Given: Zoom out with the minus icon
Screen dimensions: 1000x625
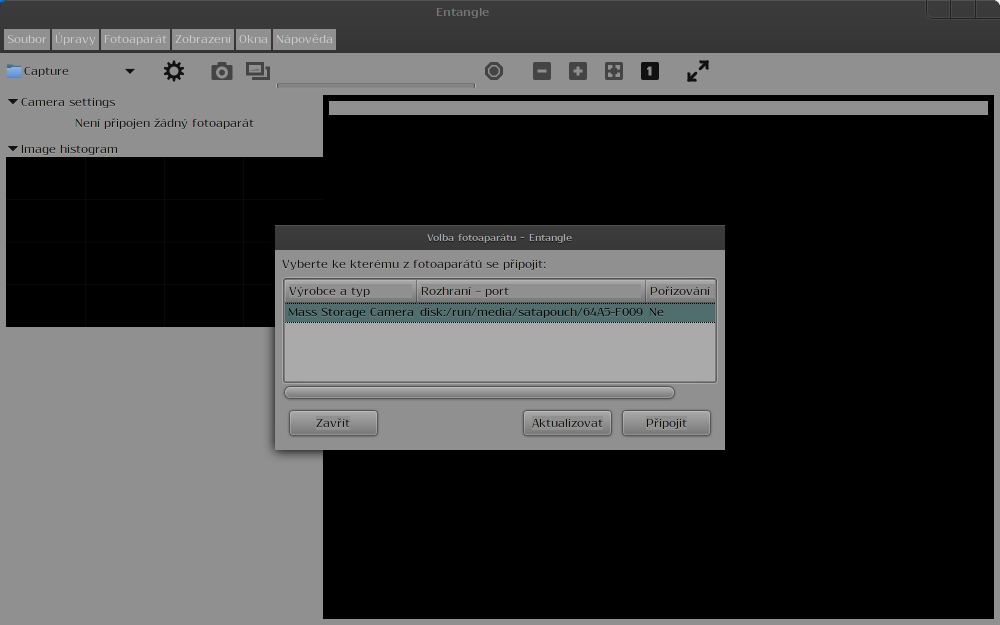Looking at the screenshot, I should click(541, 71).
